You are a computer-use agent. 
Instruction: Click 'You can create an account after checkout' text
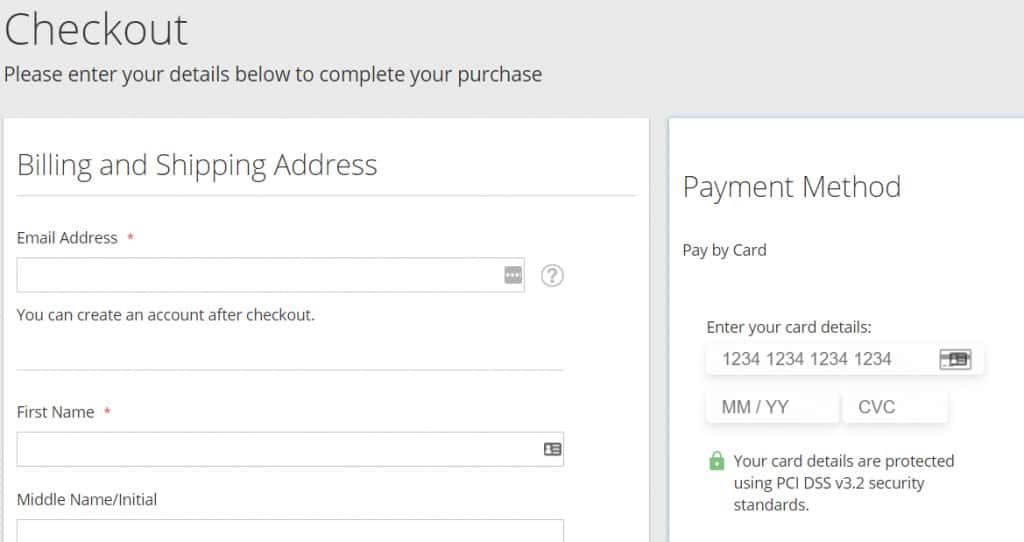pyautogui.click(x=166, y=315)
